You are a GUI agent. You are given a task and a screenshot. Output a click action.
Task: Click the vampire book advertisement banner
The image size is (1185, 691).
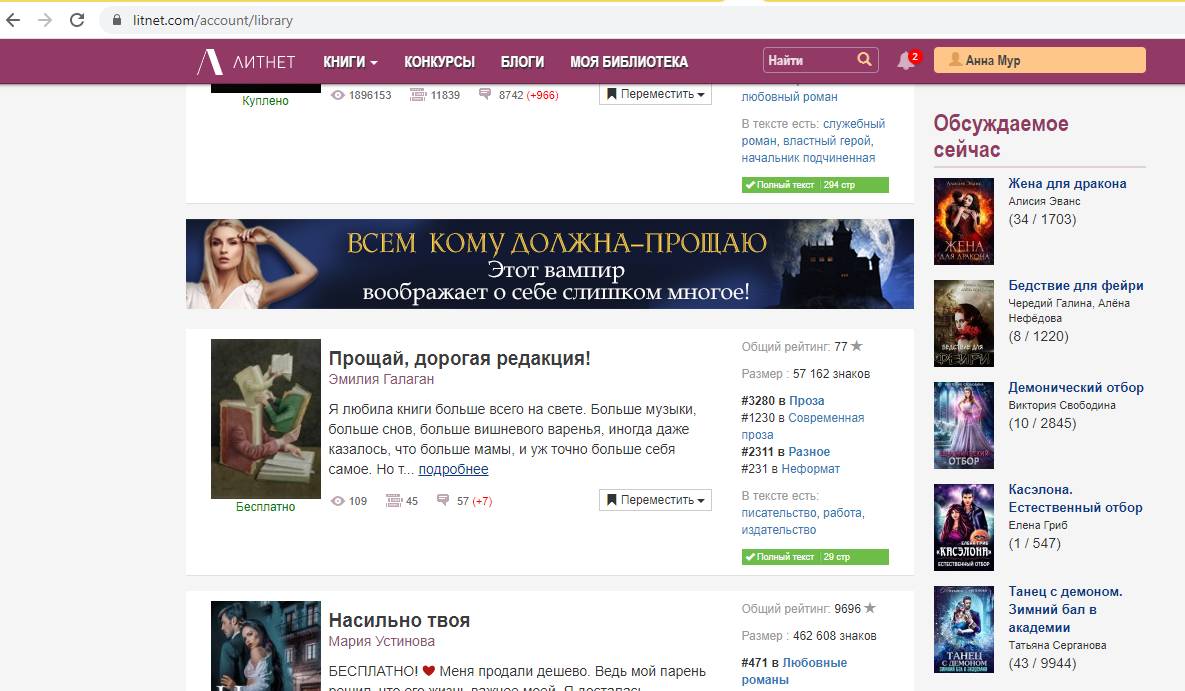coord(549,264)
